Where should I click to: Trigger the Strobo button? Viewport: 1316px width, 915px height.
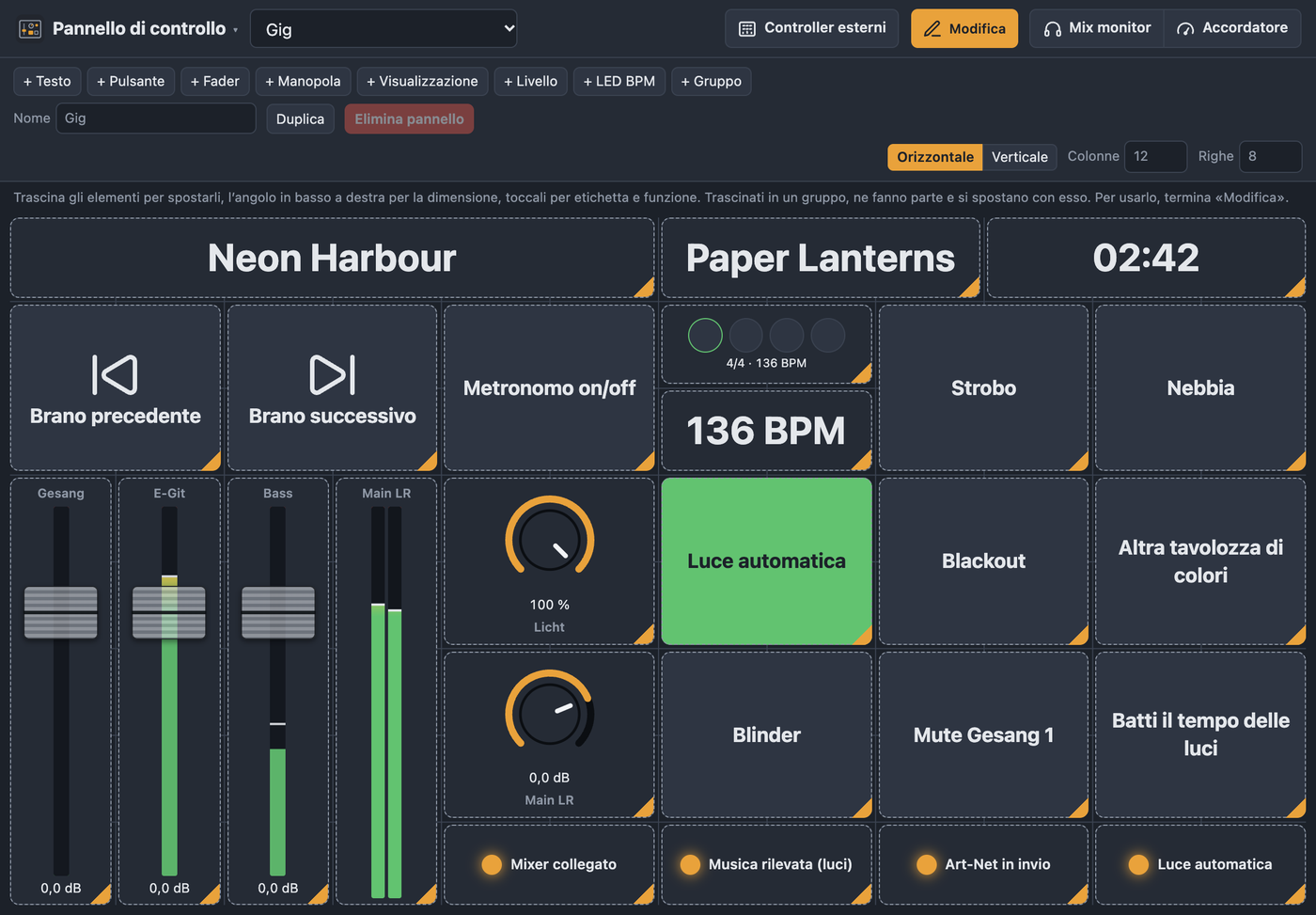(983, 387)
